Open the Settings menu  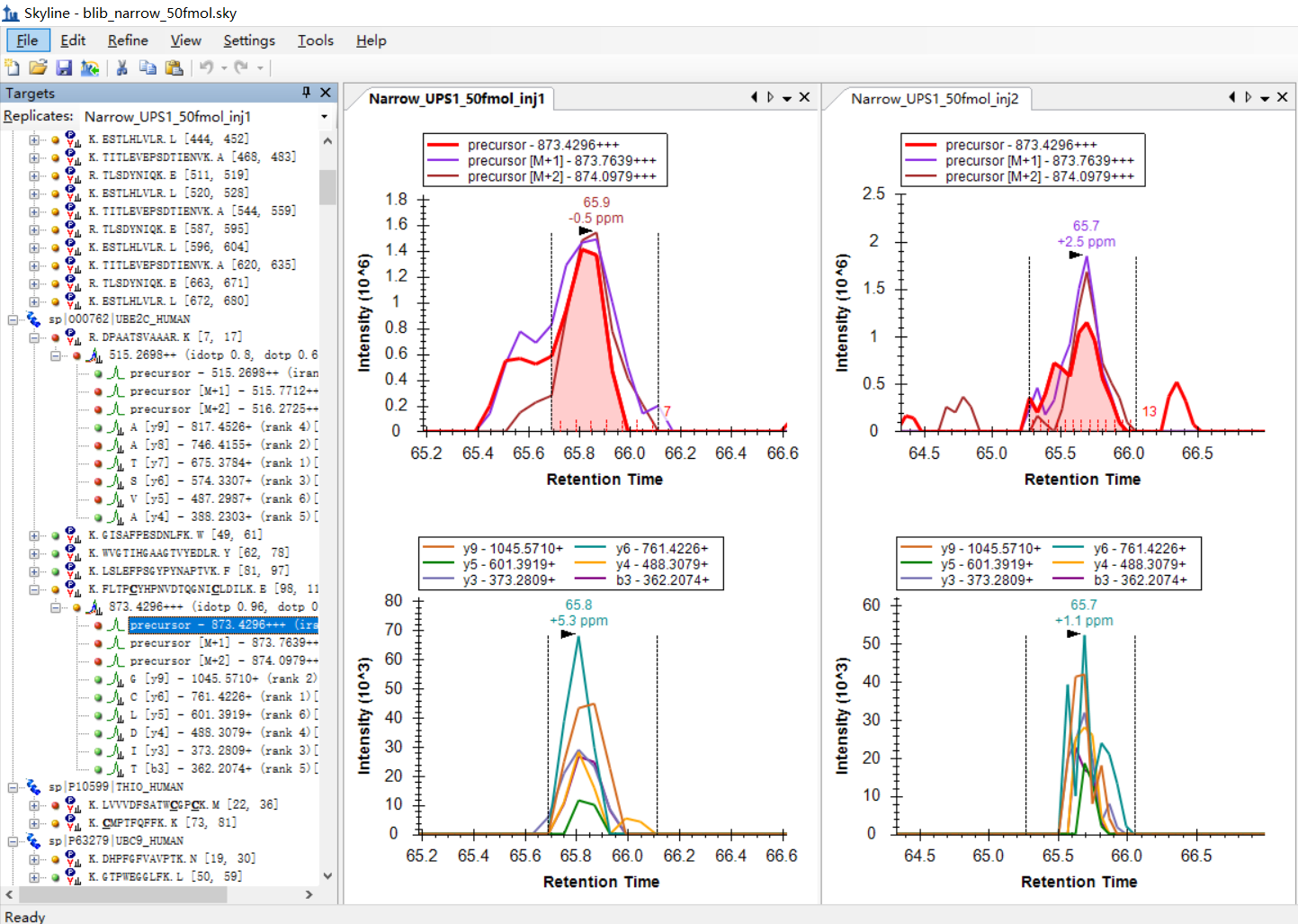coord(249,40)
